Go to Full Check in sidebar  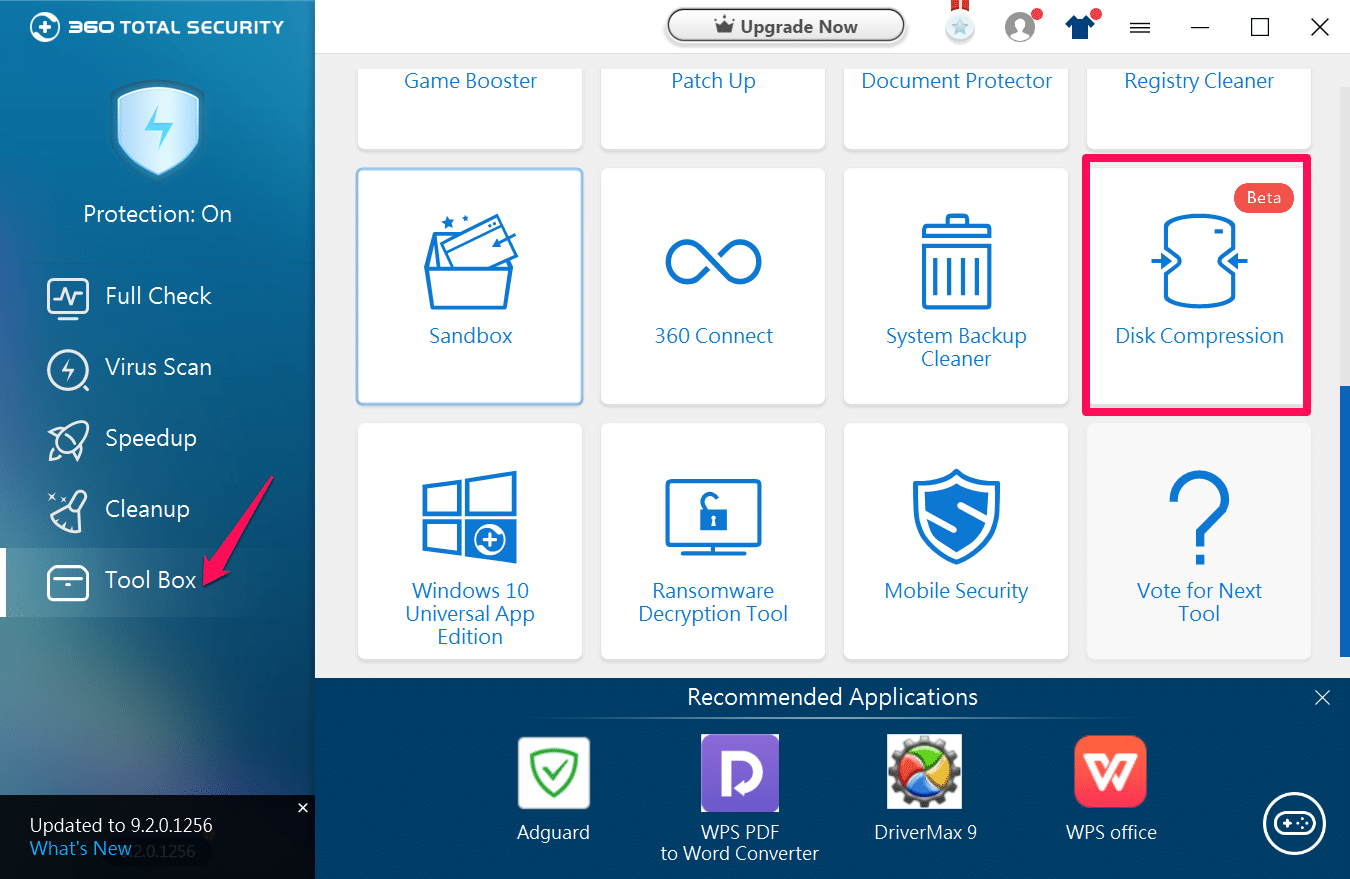coord(157,296)
